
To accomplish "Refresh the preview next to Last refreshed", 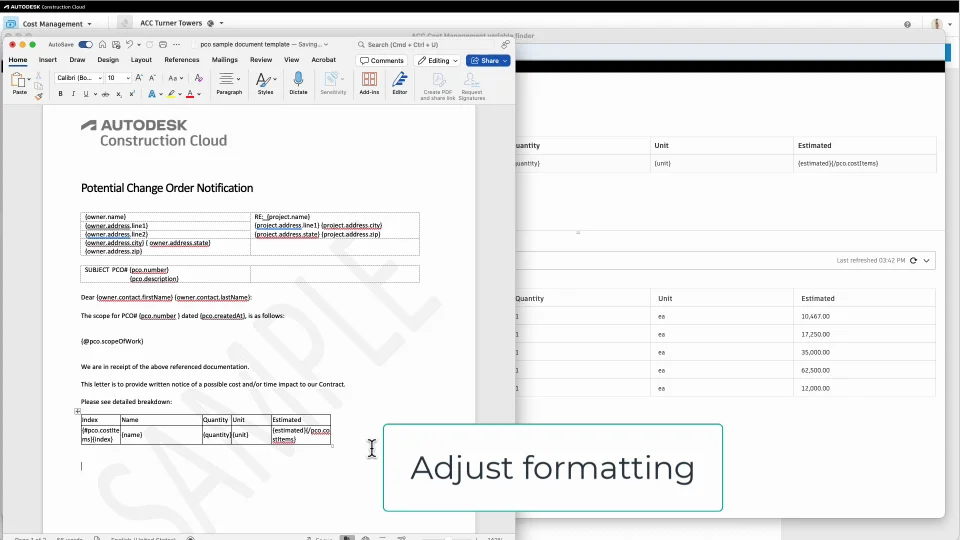I will pyautogui.click(x=913, y=260).
